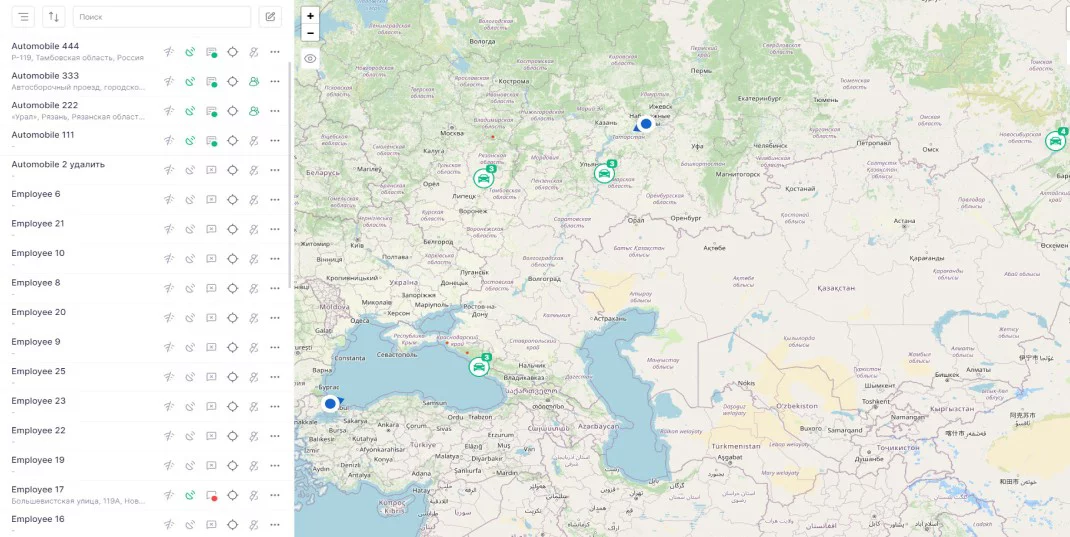Click satellite icon for Automobile 111
The height and width of the screenshot is (537, 1070).
tap(190, 141)
